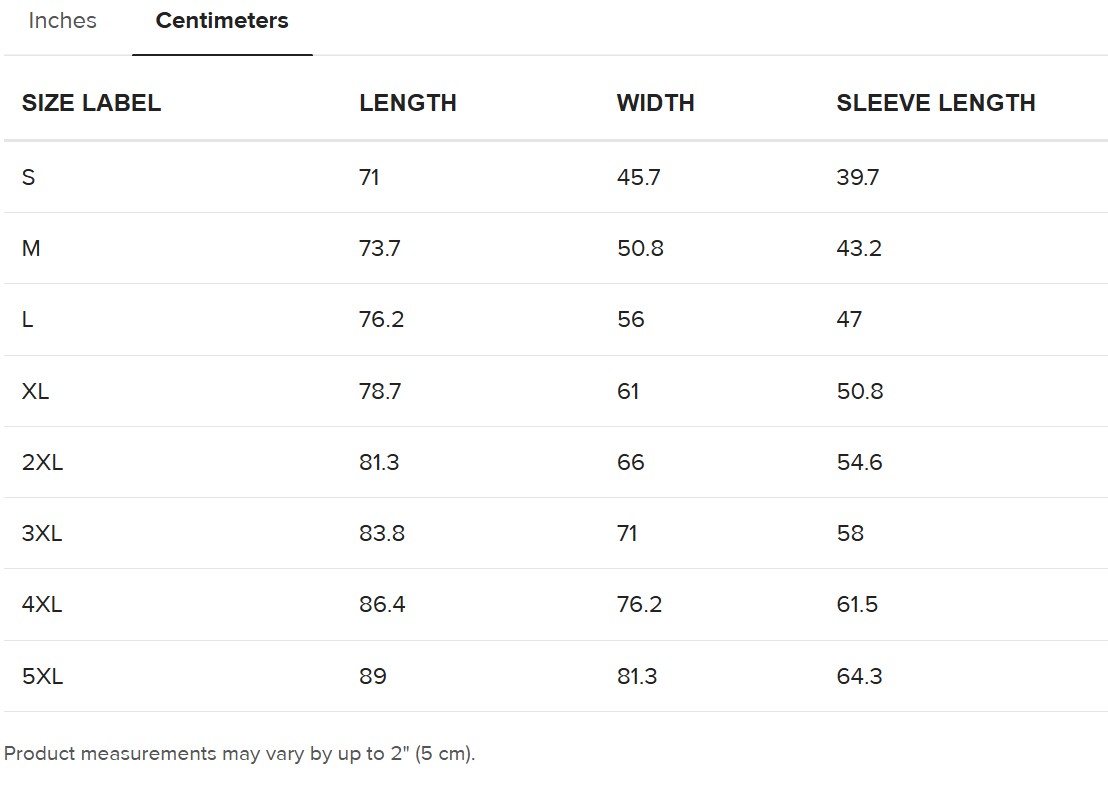This screenshot has width=1108, height=794.
Task: Click the SIZE LABEL column header
Action: pyautogui.click(x=91, y=103)
